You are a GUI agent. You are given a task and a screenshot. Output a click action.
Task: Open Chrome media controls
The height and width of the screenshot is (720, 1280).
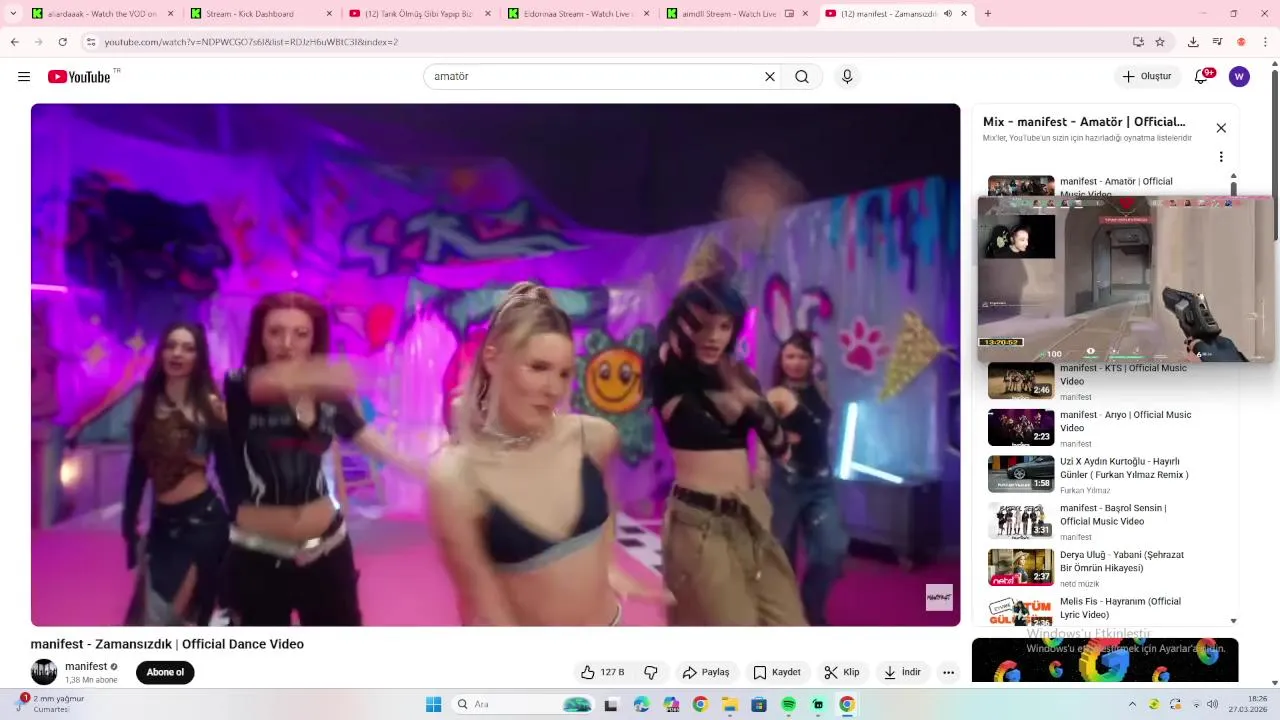coord(1217,42)
